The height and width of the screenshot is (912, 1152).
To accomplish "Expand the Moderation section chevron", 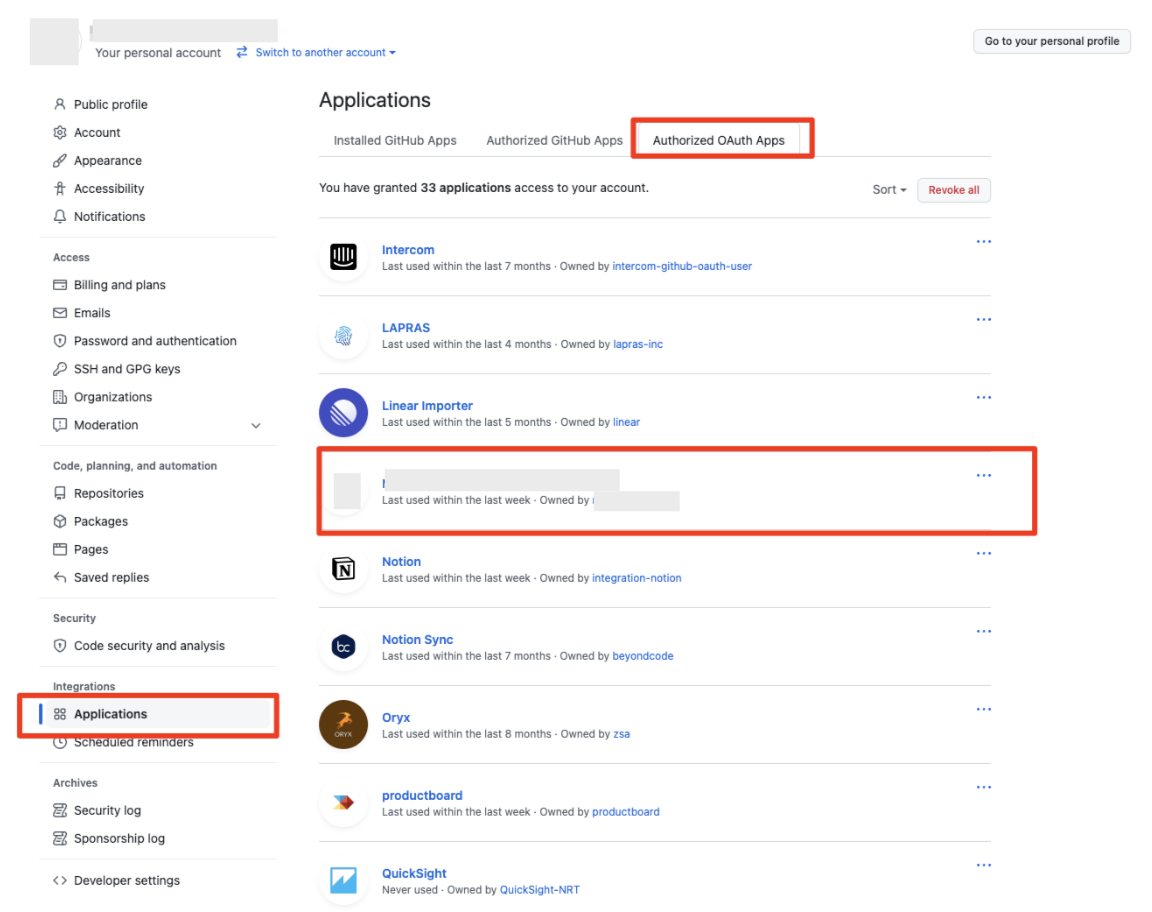I will [256, 426].
